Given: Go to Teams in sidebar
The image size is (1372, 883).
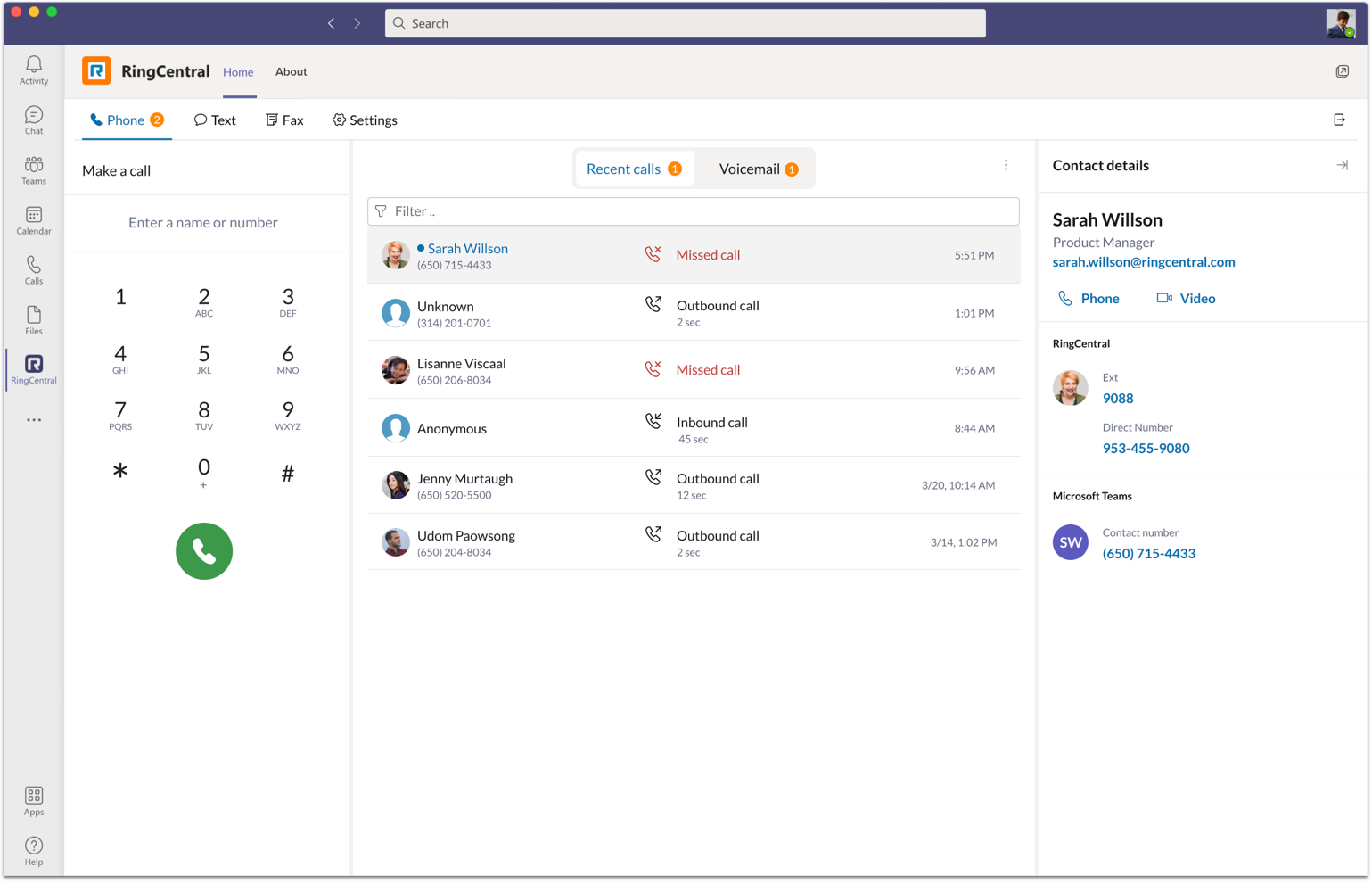Looking at the screenshot, I should [34, 169].
